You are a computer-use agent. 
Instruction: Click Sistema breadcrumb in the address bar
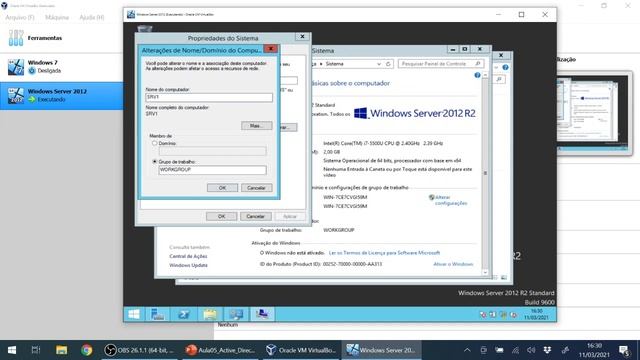[x=334, y=64]
